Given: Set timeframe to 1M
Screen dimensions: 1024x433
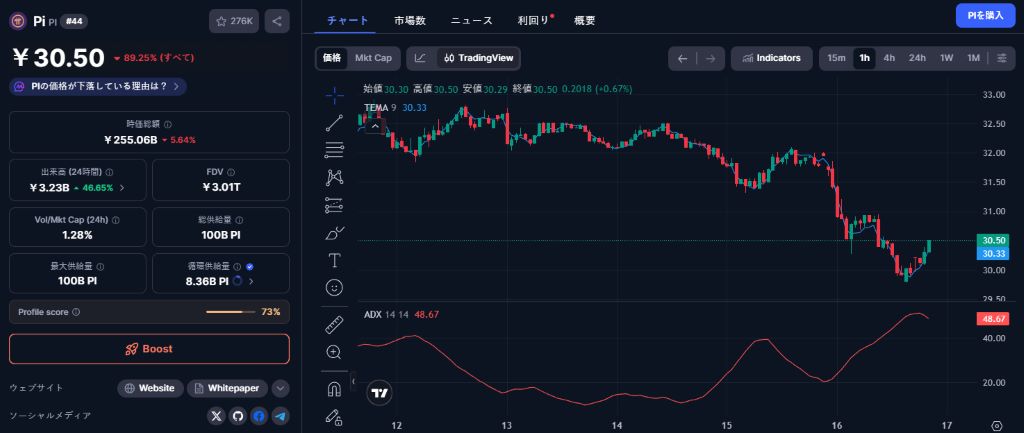Looking at the screenshot, I should 974,58.
